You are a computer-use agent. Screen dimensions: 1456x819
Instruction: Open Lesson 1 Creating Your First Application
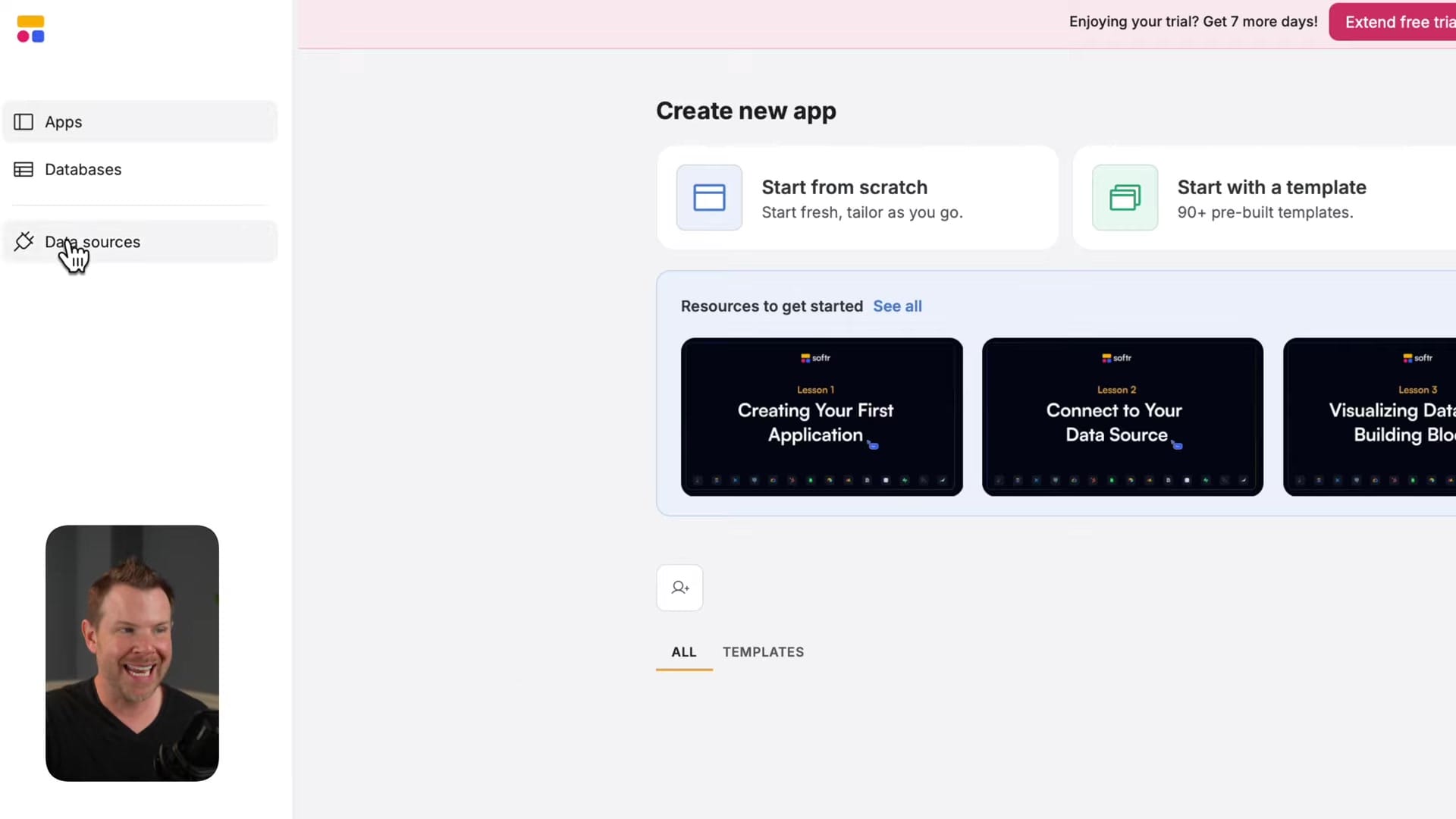point(822,417)
